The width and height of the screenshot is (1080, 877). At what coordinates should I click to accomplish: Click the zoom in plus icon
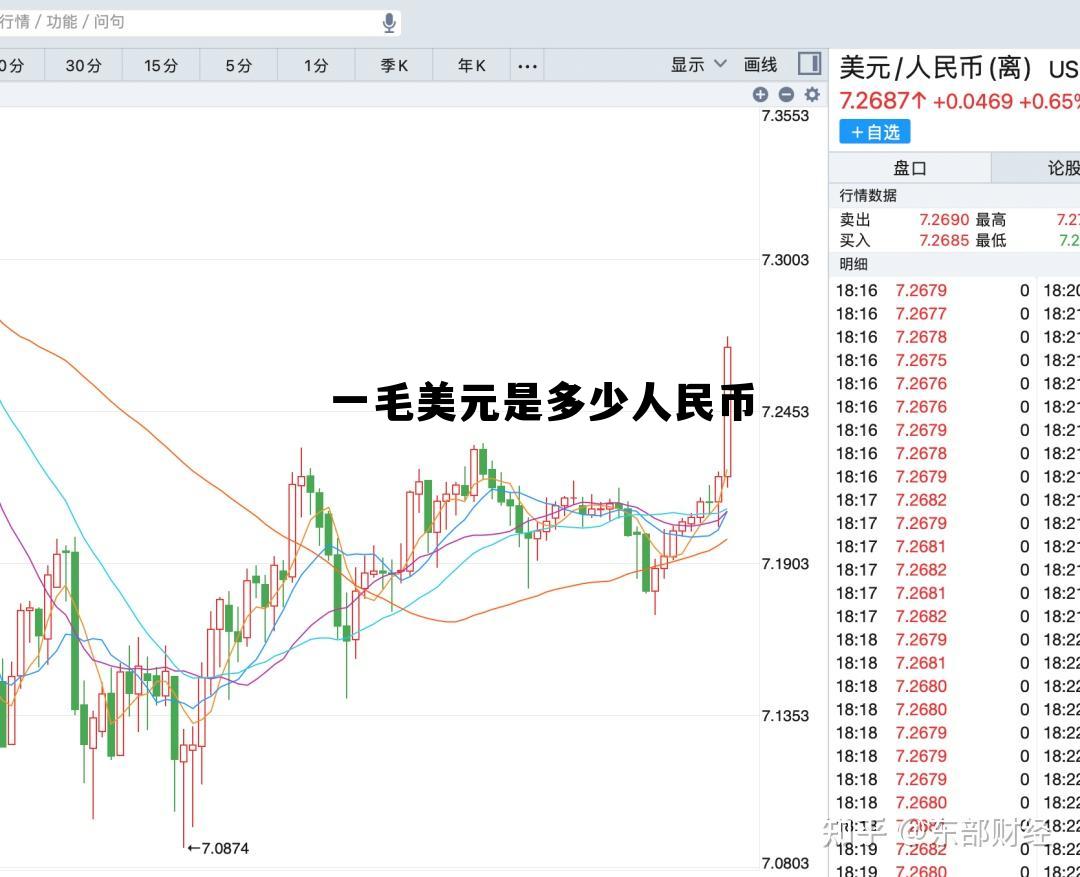click(760, 94)
